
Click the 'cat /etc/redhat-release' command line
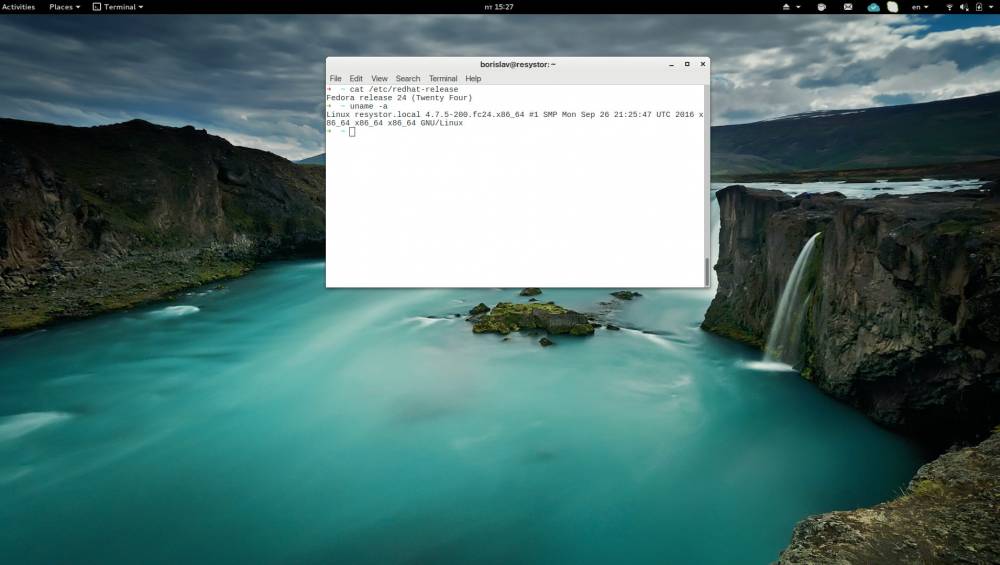pos(404,89)
